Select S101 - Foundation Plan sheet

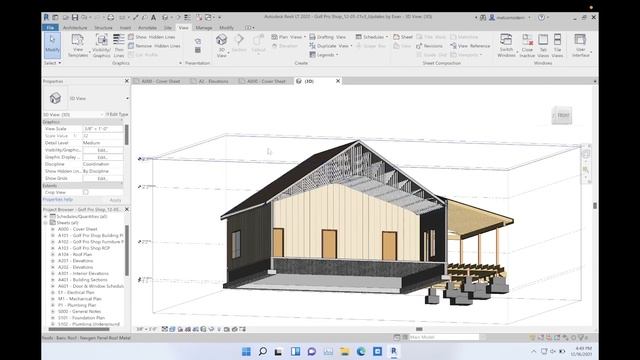point(81,318)
